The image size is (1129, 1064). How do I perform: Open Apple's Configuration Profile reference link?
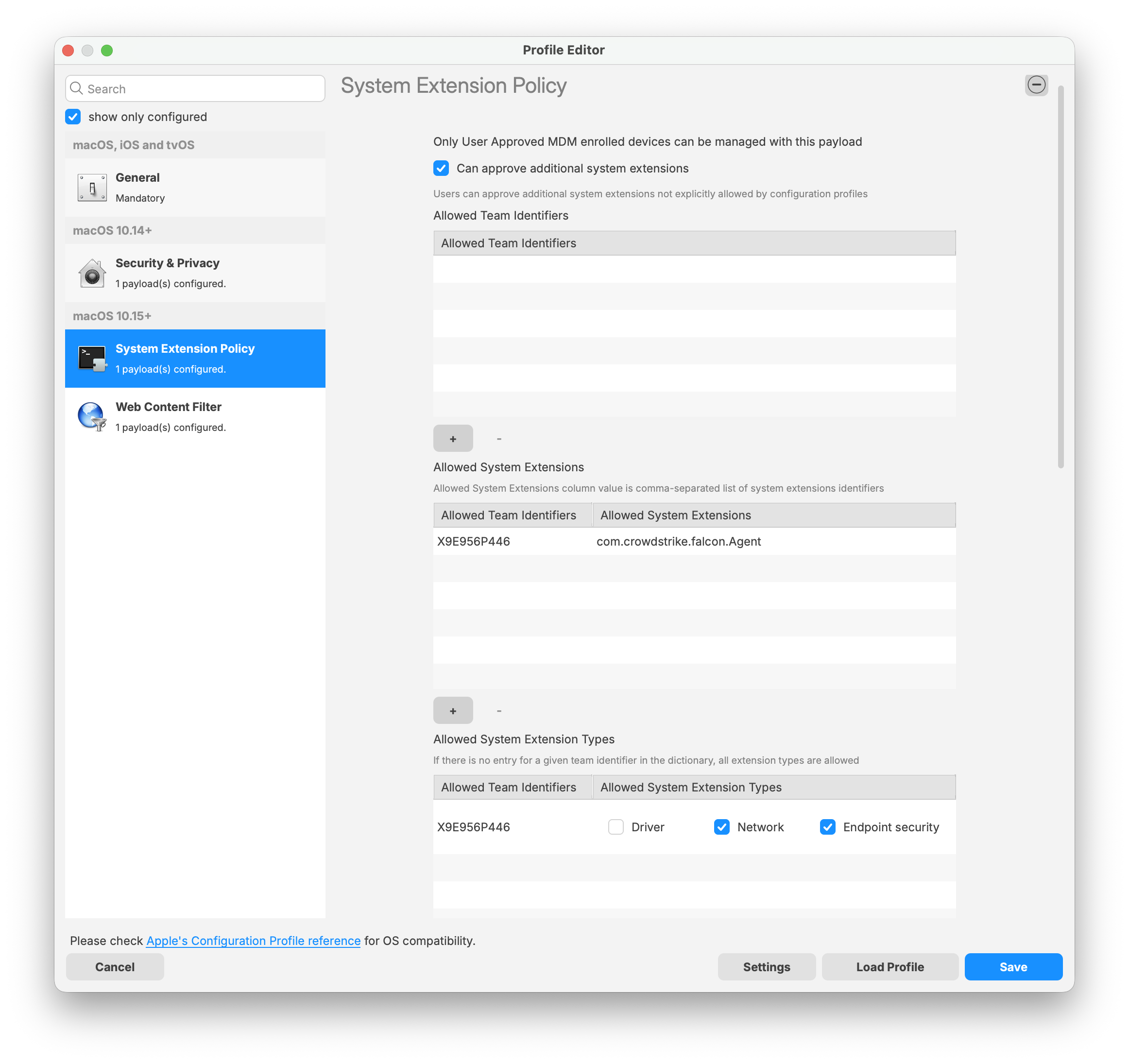pyautogui.click(x=253, y=941)
